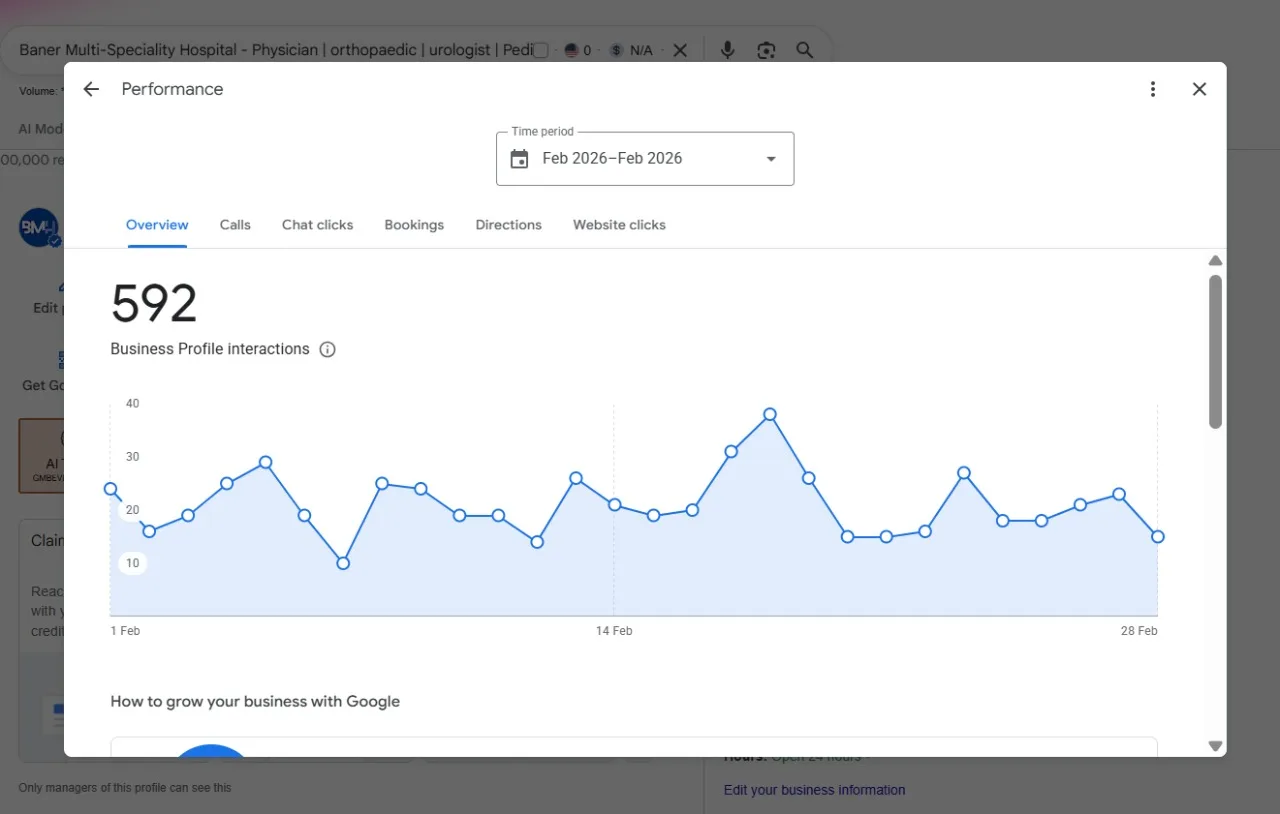
Task: Open the Feb 2026–Feb 2026 period selector
Action: (x=645, y=158)
